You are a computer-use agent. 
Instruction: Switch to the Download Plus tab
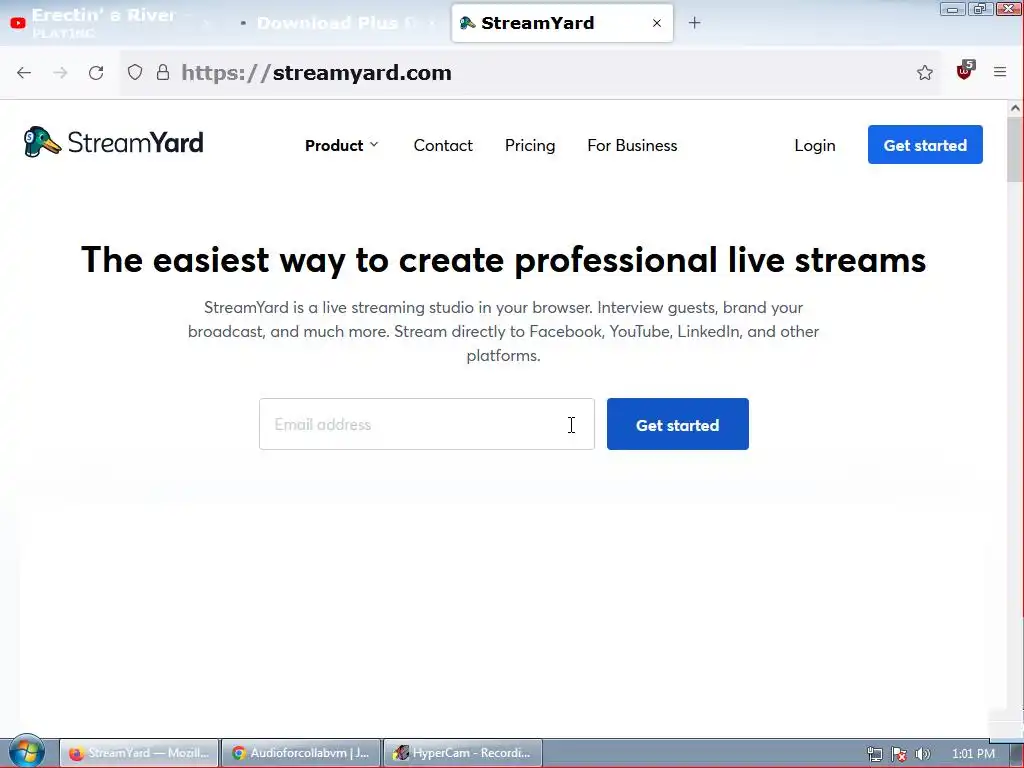tap(336, 23)
